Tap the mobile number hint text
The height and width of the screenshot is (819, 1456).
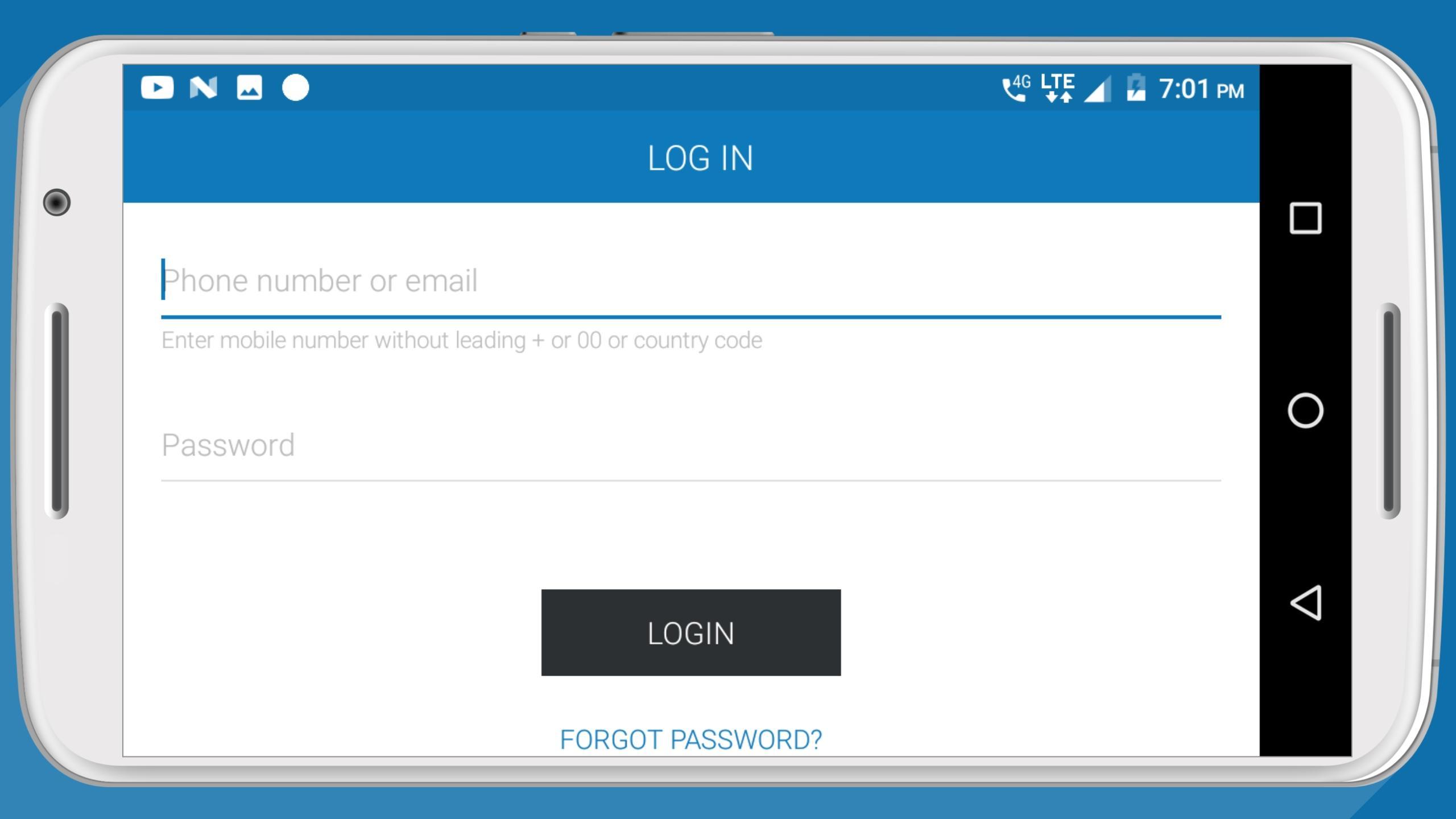point(462,340)
